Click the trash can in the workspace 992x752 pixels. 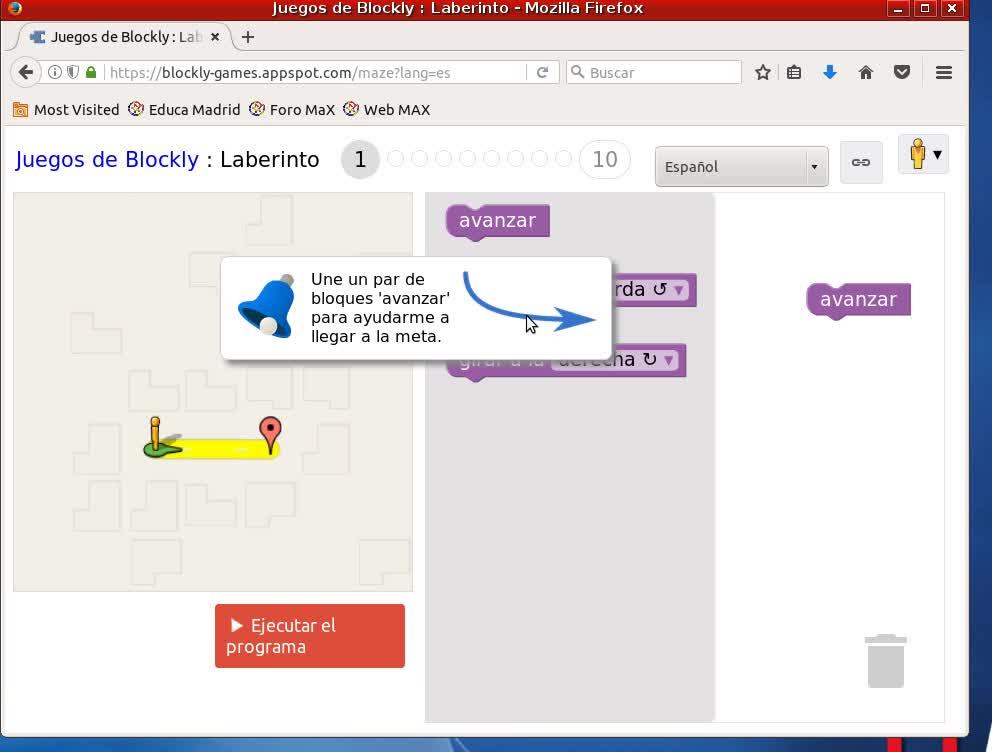tap(886, 661)
